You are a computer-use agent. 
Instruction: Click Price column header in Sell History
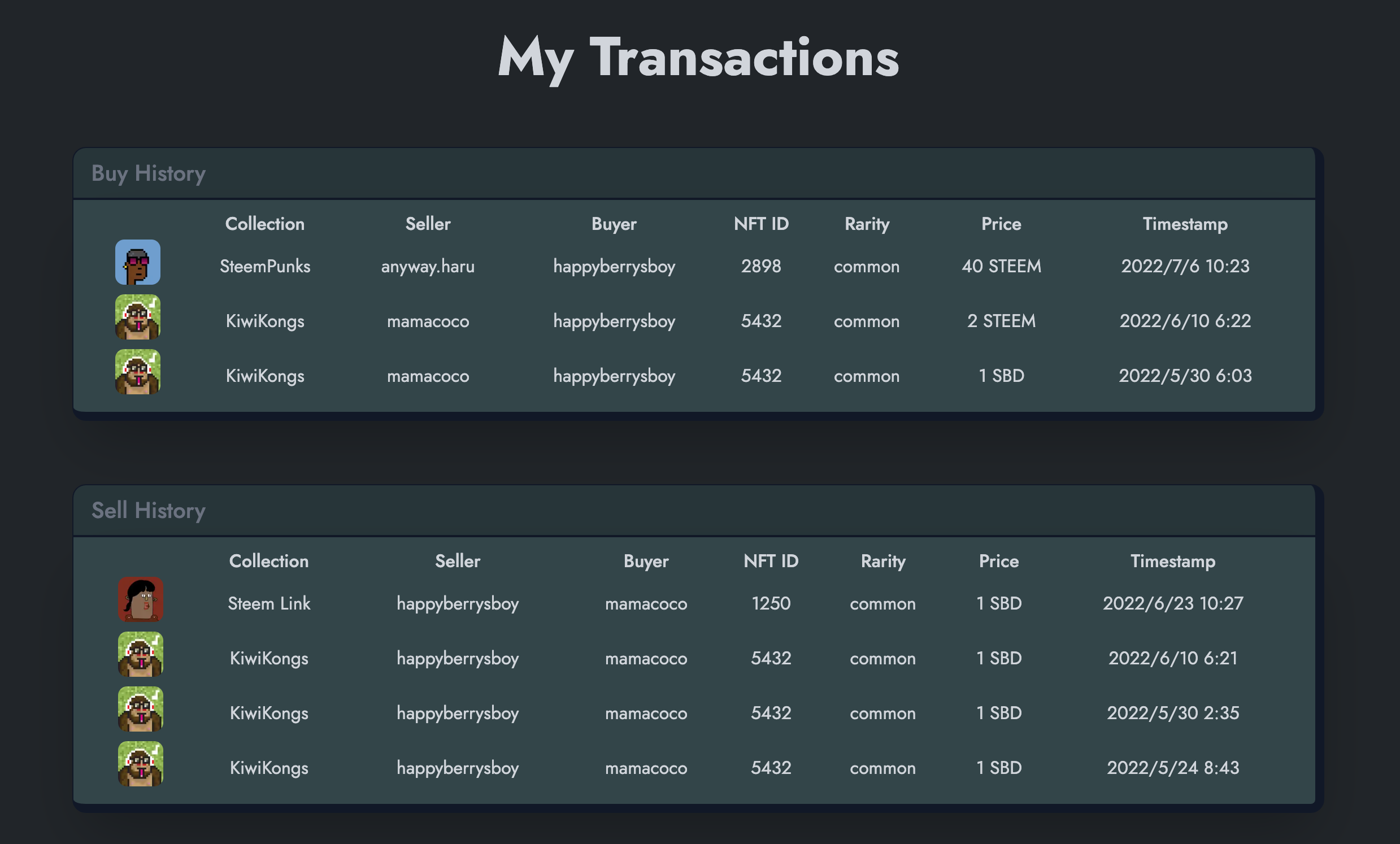tap(999, 561)
